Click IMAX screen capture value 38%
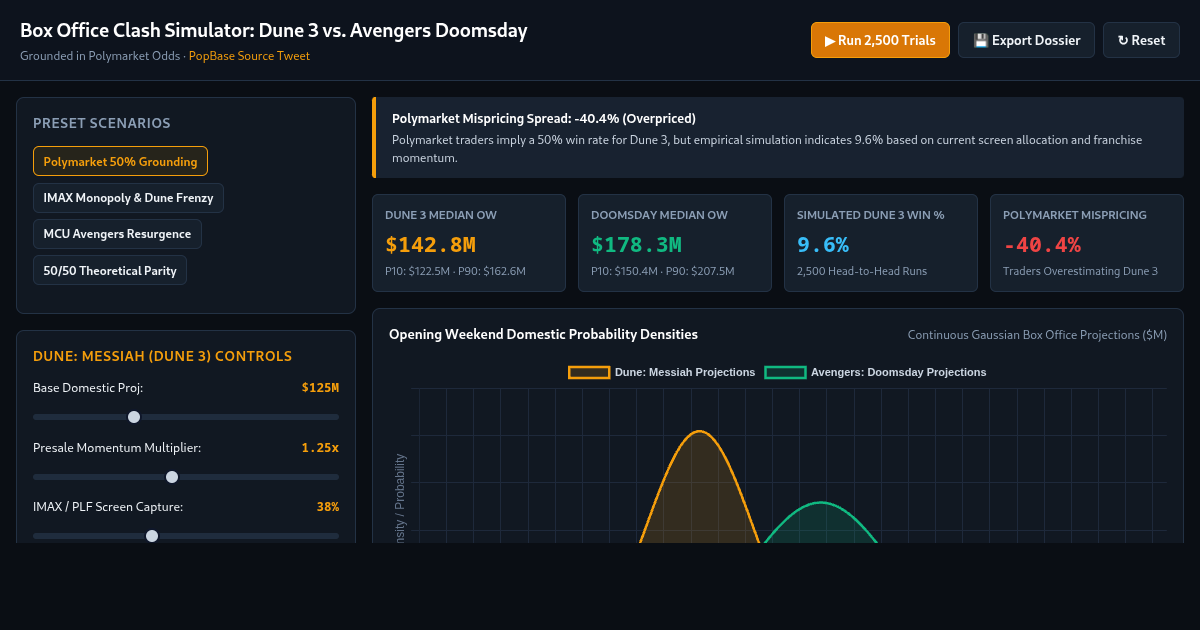1200x630 pixels. (328, 507)
